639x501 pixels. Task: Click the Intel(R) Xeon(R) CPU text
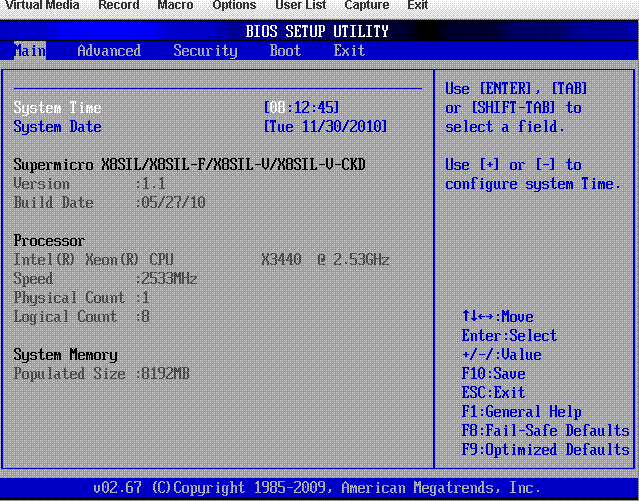[94, 260]
